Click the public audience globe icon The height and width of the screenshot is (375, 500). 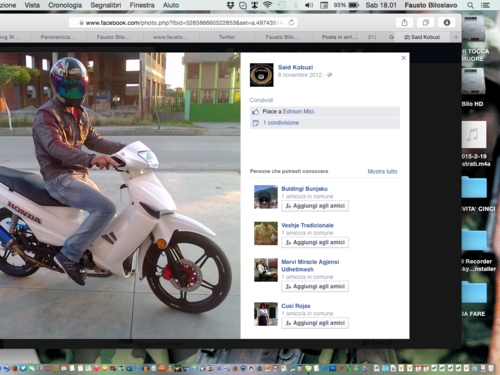(x=330, y=75)
